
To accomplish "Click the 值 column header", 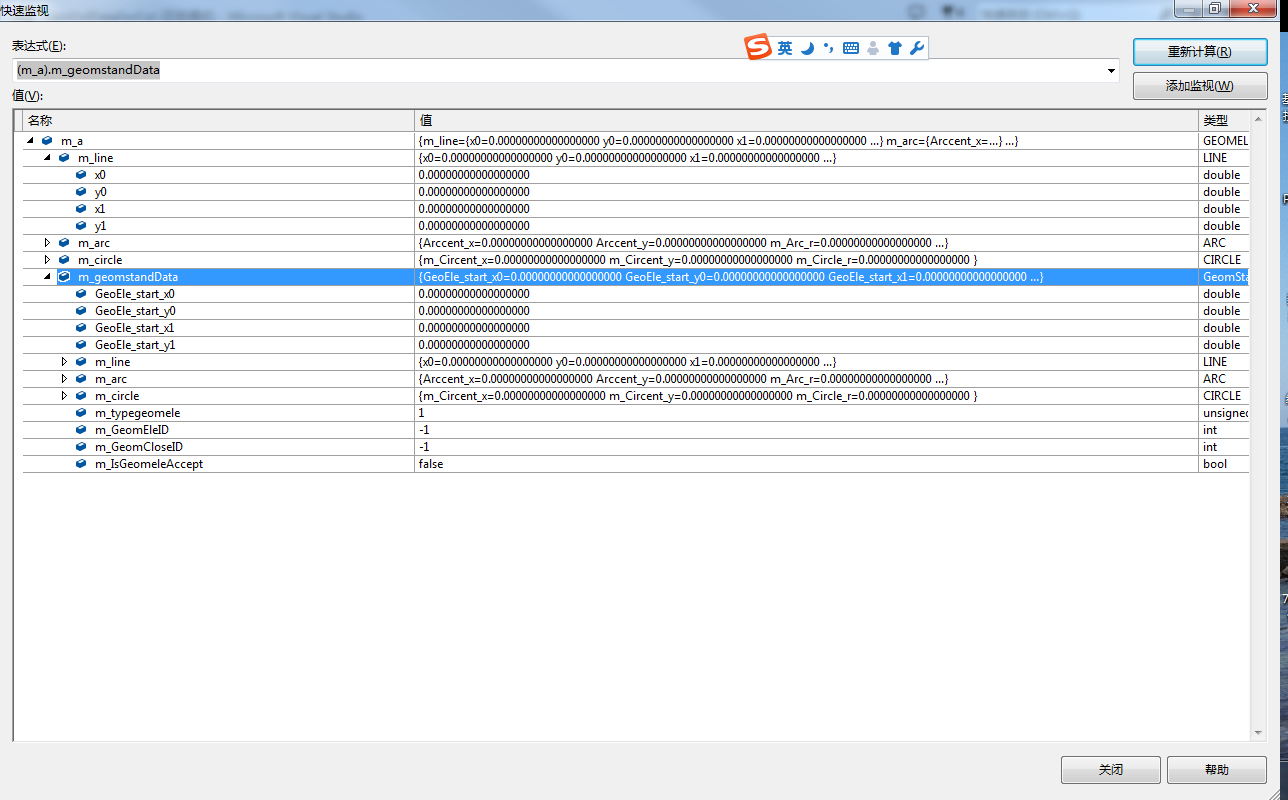I will [x=806, y=120].
